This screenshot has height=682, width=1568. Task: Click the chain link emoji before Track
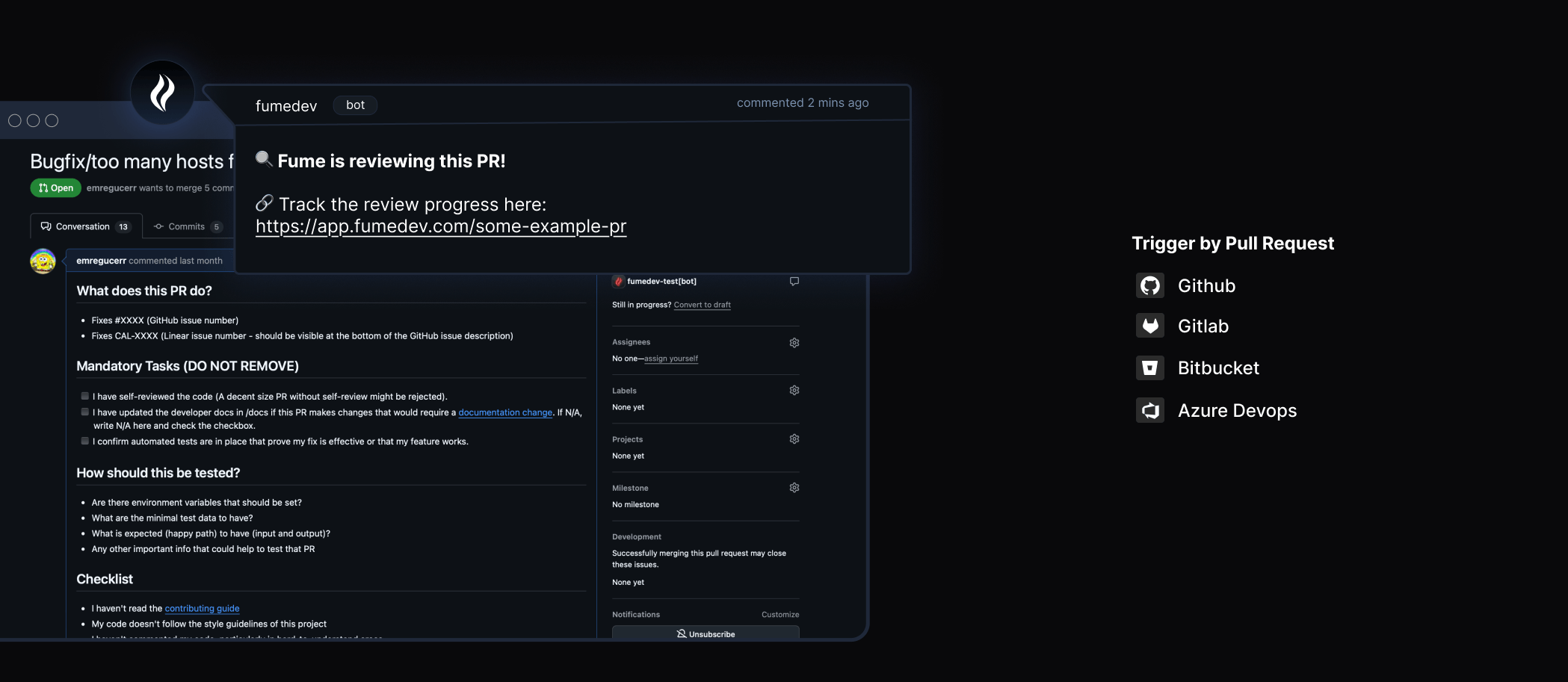pos(265,203)
